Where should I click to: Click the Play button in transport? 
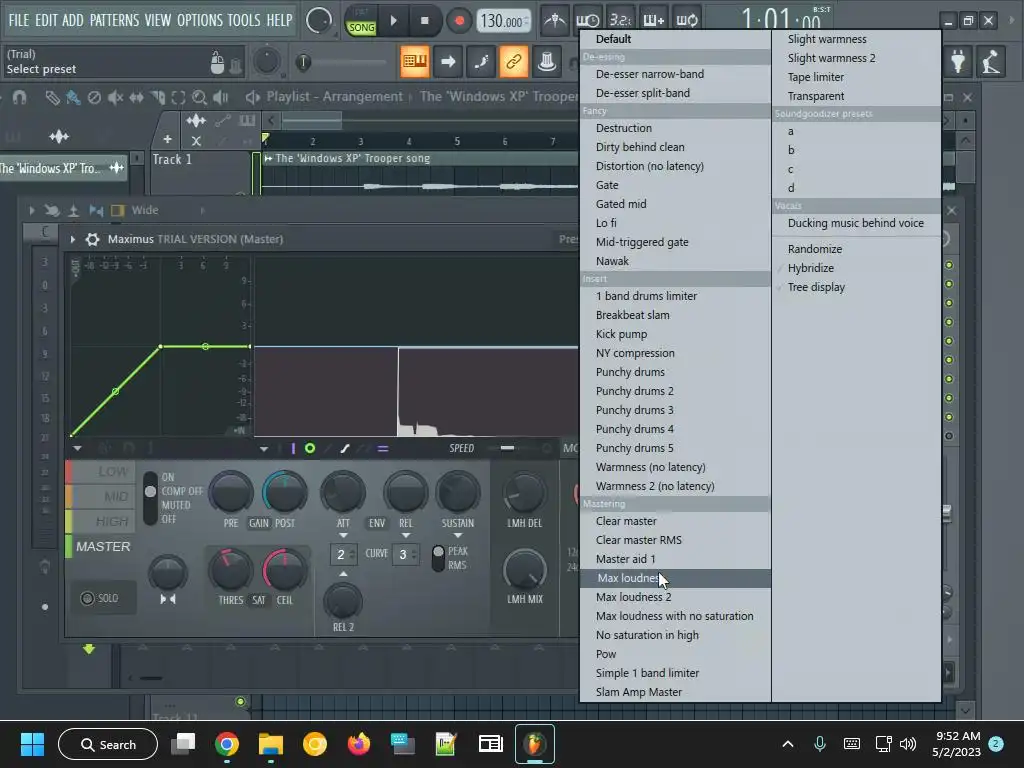(393, 21)
